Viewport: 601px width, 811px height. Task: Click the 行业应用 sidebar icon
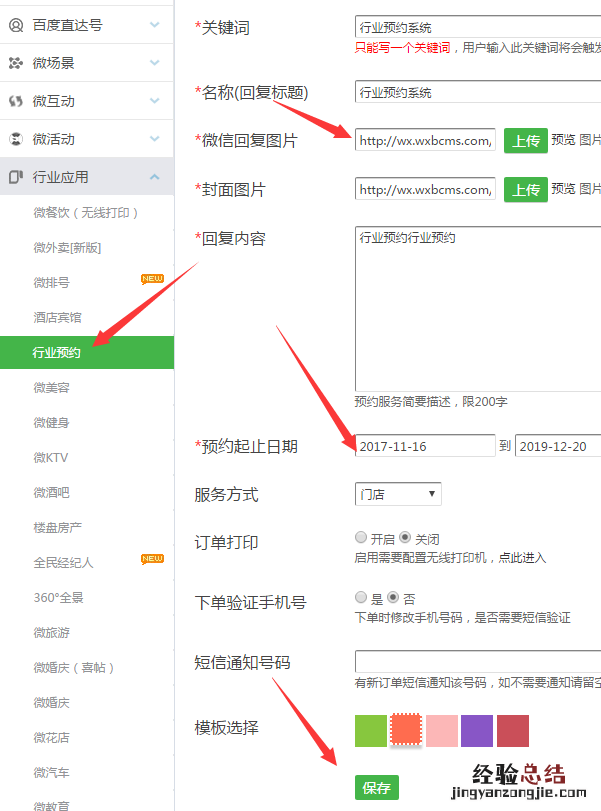16,177
